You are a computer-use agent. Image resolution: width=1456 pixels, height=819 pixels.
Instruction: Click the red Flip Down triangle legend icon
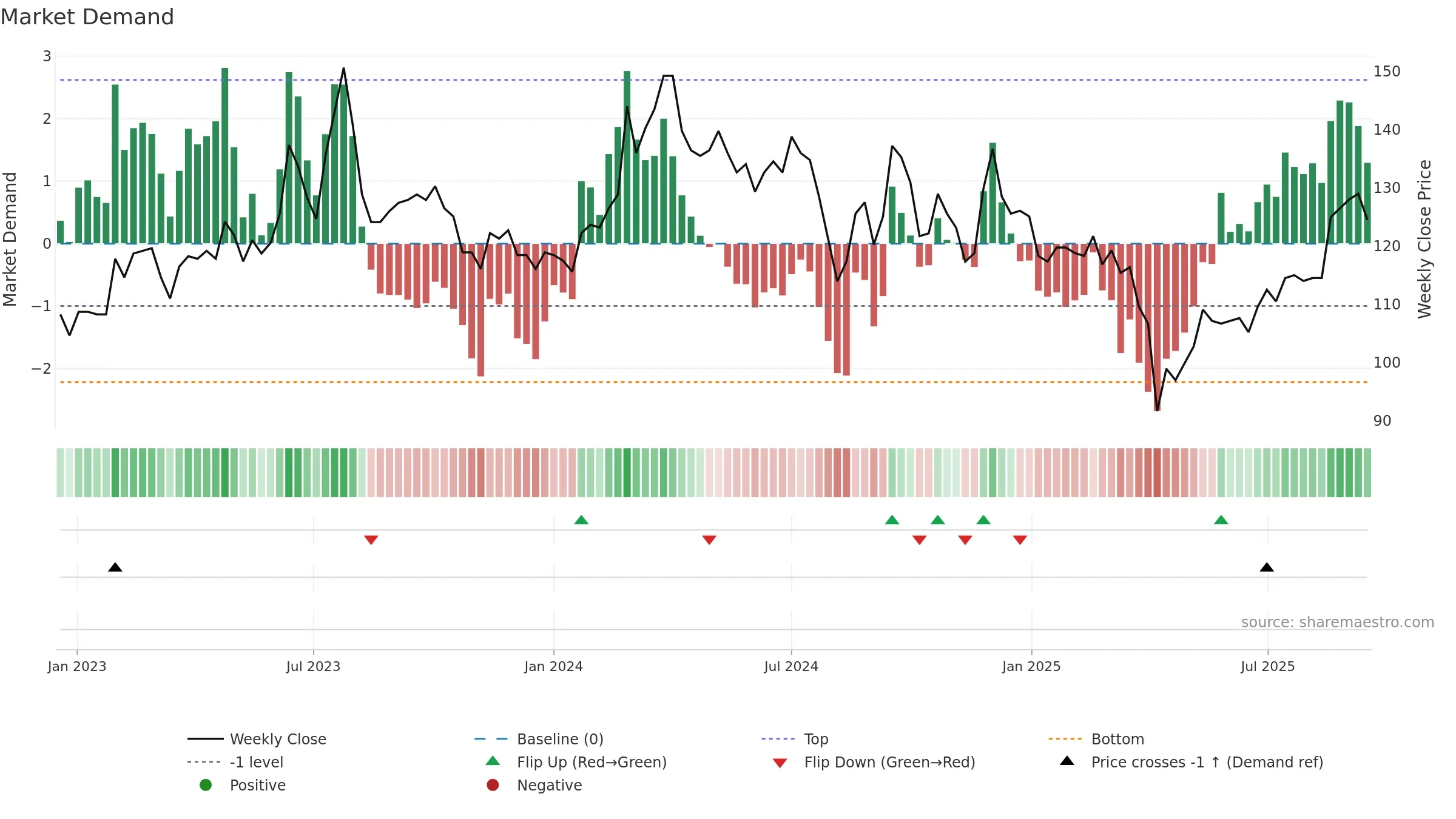click(780, 763)
